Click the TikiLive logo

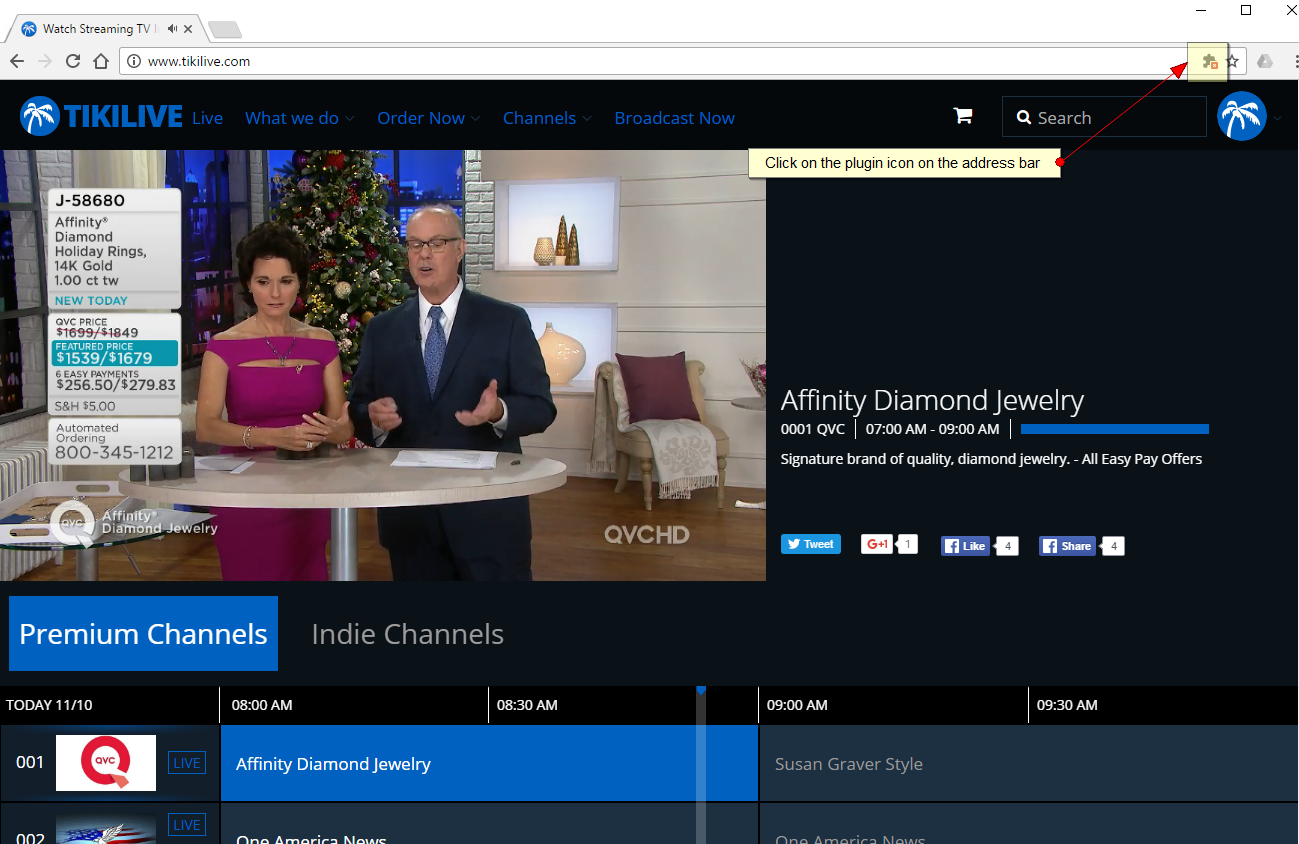click(101, 117)
